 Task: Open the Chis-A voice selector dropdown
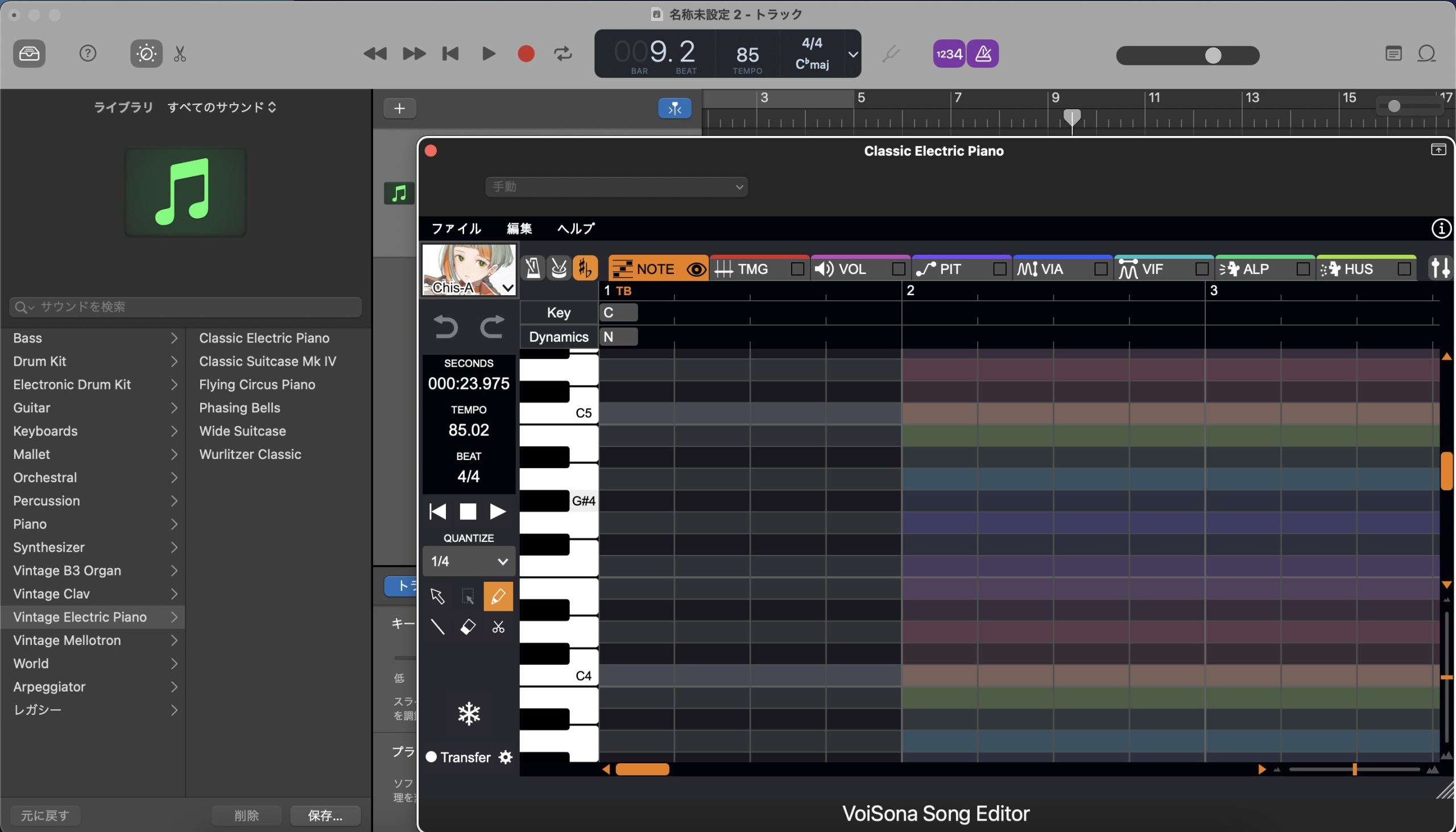[507, 287]
